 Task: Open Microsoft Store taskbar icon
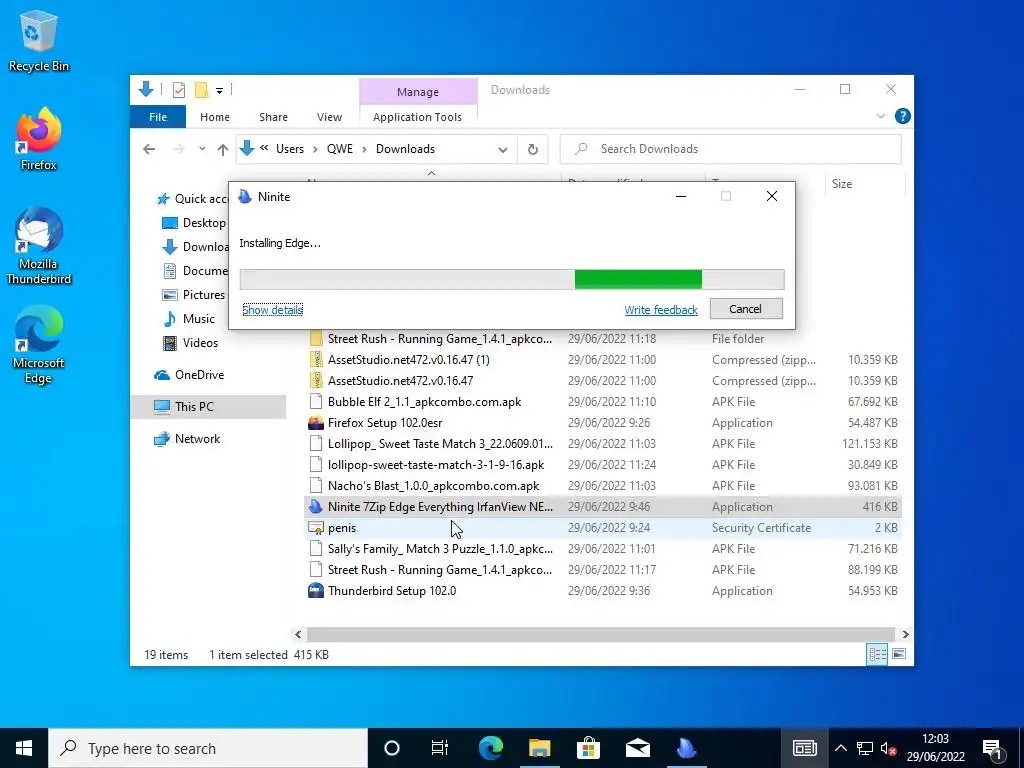(x=588, y=748)
